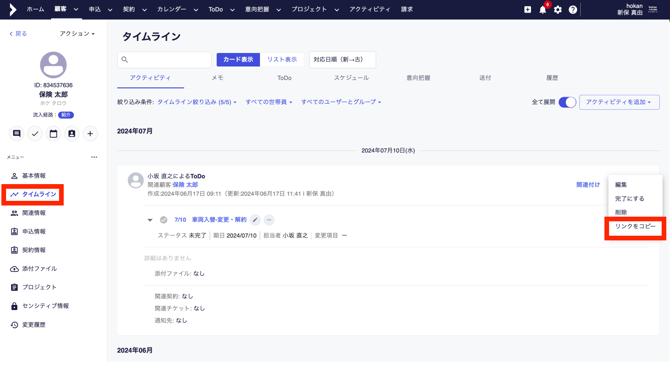Expand the 契約 menu dropdown arrow
Viewport: 670px width, 391px height.
tap(144, 9)
